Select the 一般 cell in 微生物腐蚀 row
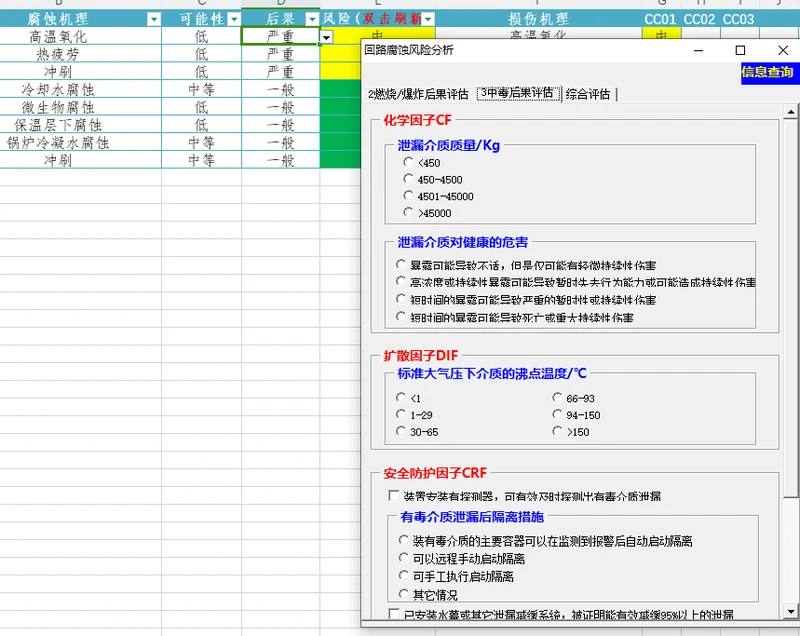This screenshot has height=636, width=800. point(281,107)
